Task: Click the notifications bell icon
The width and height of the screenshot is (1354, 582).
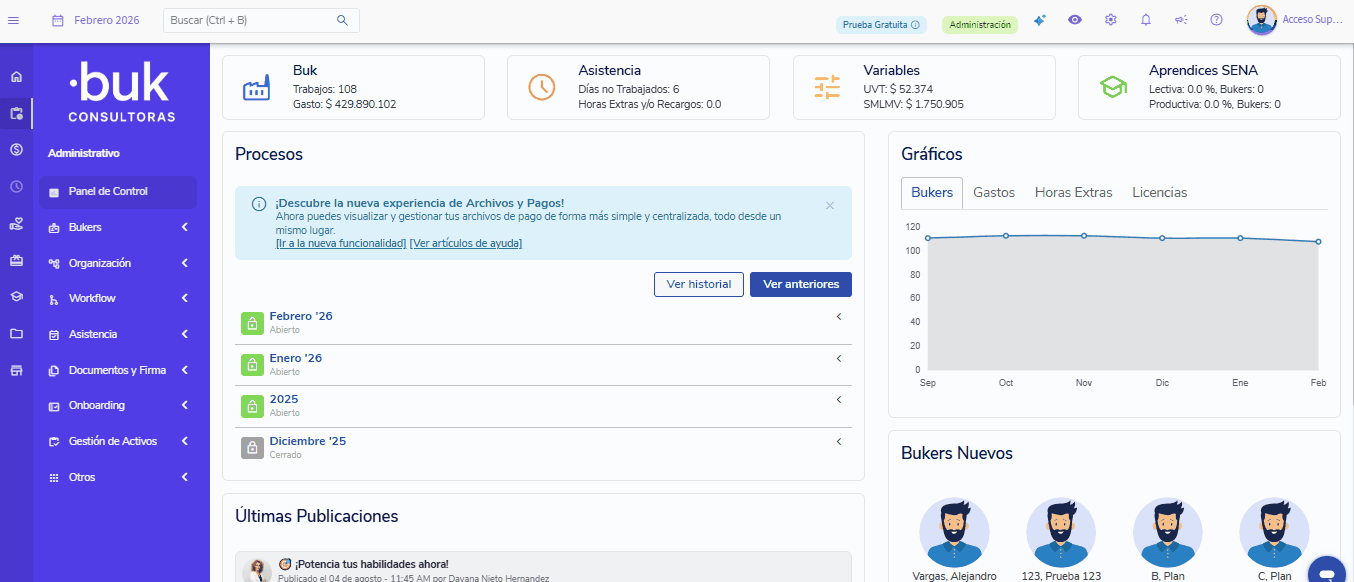Action: point(1146,20)
